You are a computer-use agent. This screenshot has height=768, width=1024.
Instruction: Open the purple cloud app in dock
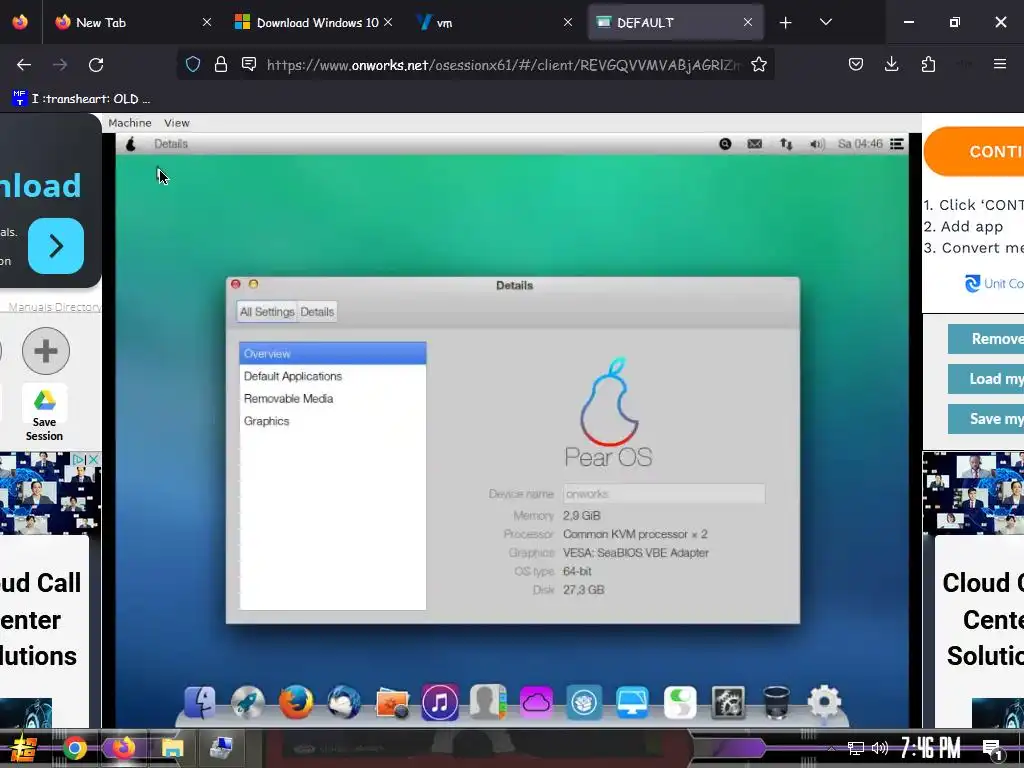(x=536, y=703)
